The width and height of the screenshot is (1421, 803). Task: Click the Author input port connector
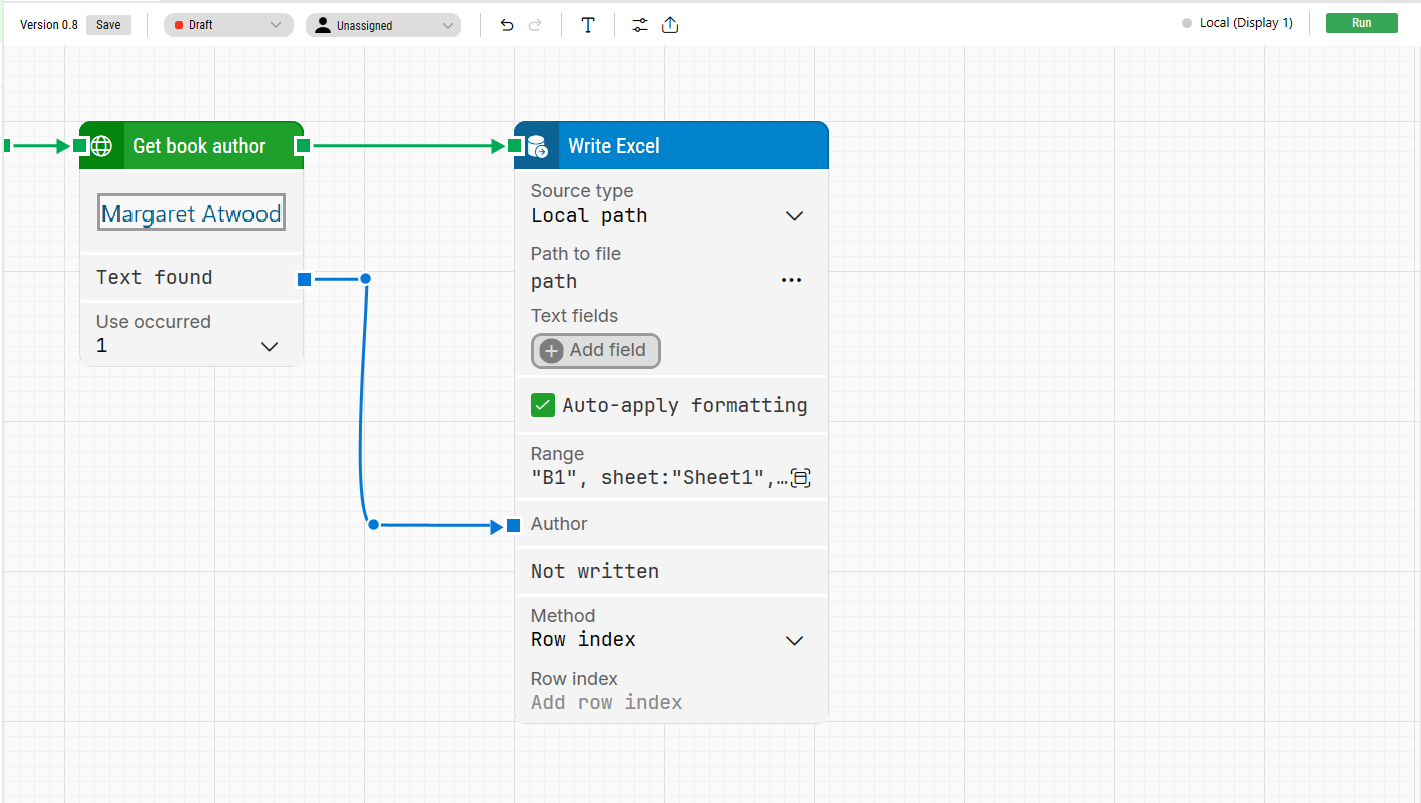(x=514, y=525)
